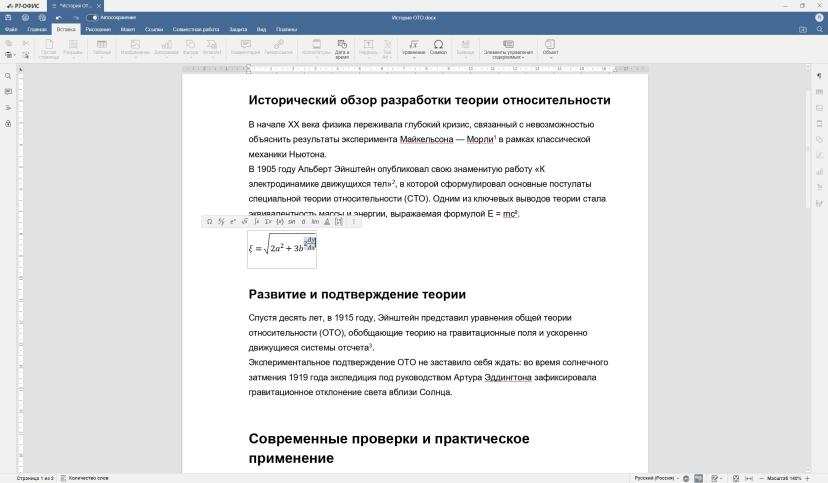
Task: Click the nonprinting characters icon at right
Action: [819, 76]
